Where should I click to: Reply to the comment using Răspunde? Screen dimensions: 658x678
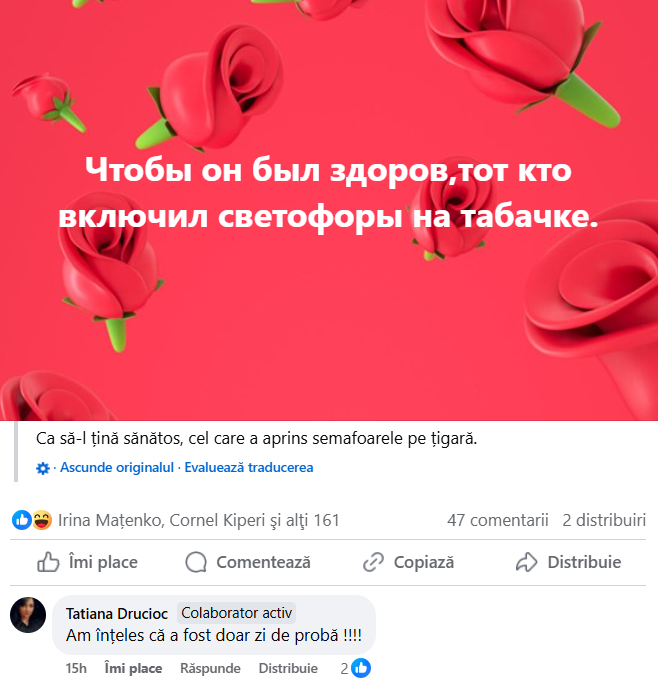[210, 668]
